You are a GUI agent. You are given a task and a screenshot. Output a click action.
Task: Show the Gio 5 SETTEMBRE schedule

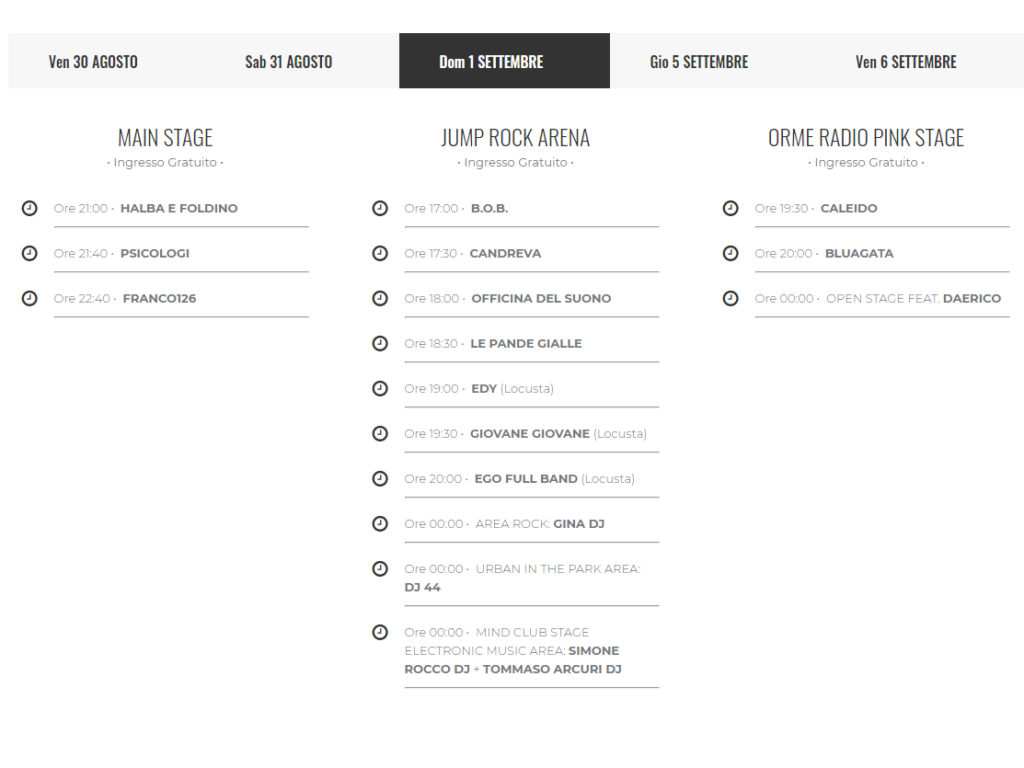point(698,62)
